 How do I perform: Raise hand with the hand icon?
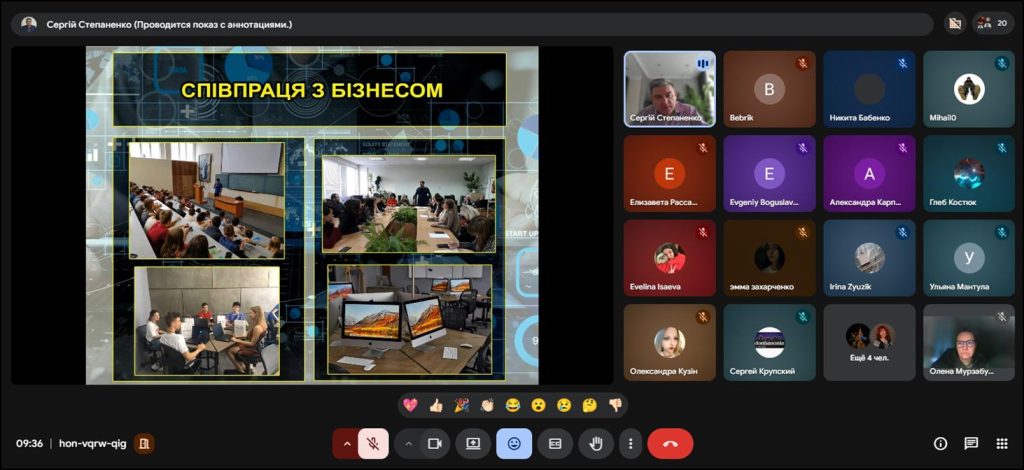pyautogui.click(x=596, y=444)
